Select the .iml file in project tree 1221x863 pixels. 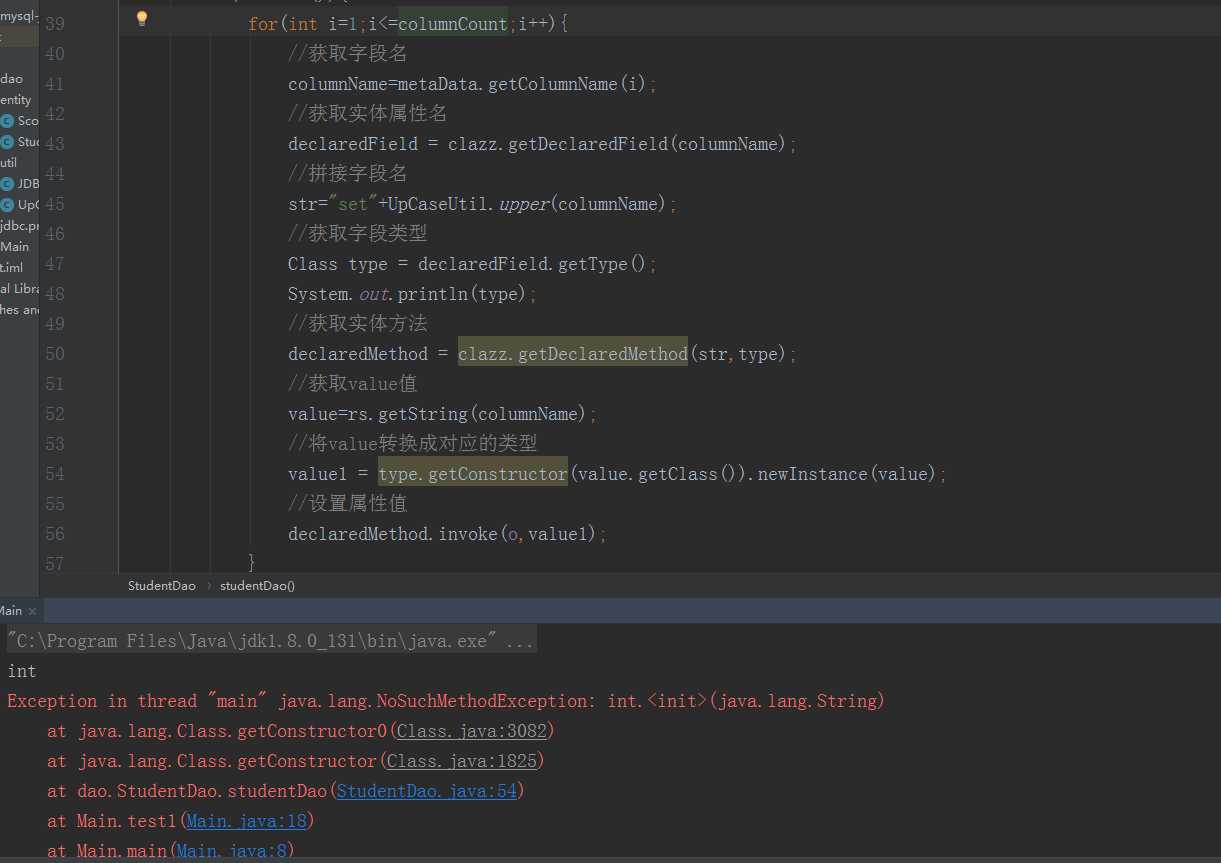(x=12, y=268)
